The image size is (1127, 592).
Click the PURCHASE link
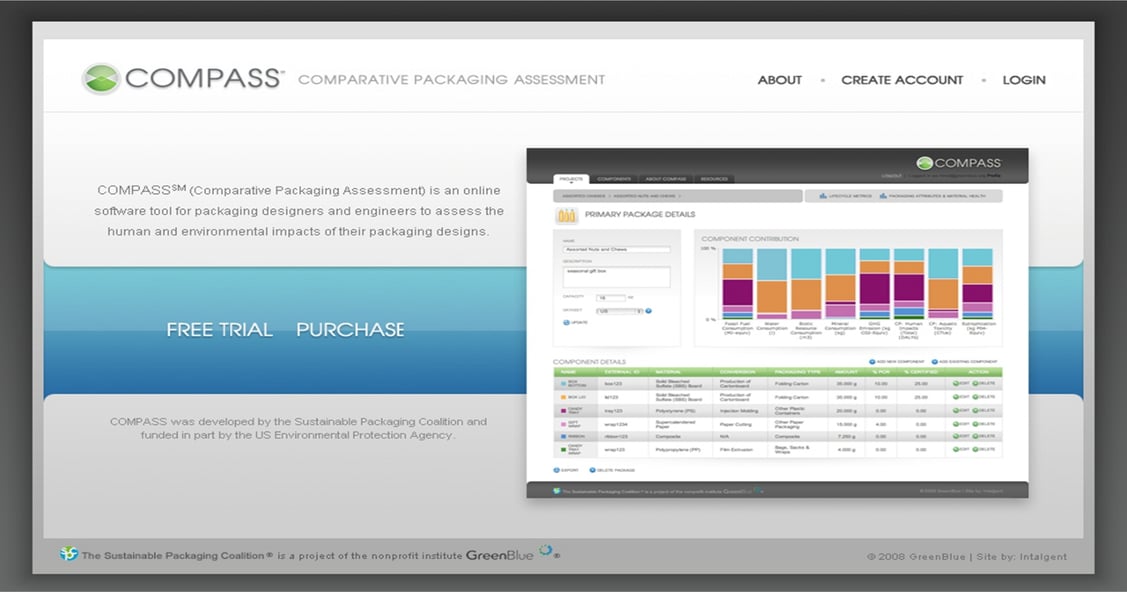tap(350, 330)
